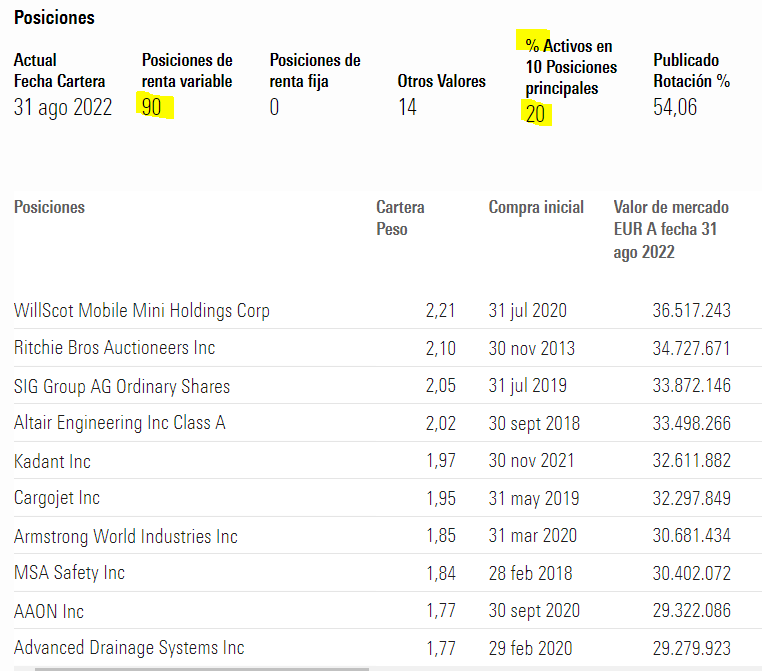Image resolution: width=762 pixels, height=671 pixels.
Task: Click the Valor de mercado column header
Action: pyautogui.click(x=671, y=229)
